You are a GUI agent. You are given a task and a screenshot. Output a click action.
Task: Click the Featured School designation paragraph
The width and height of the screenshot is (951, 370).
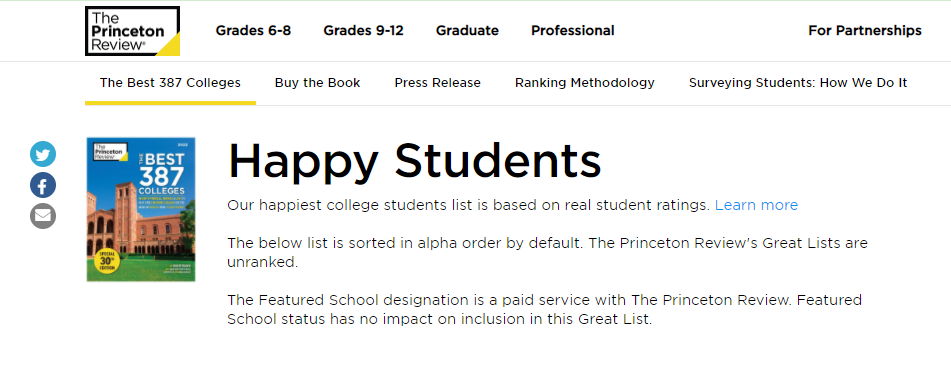[x=545, y=309]
